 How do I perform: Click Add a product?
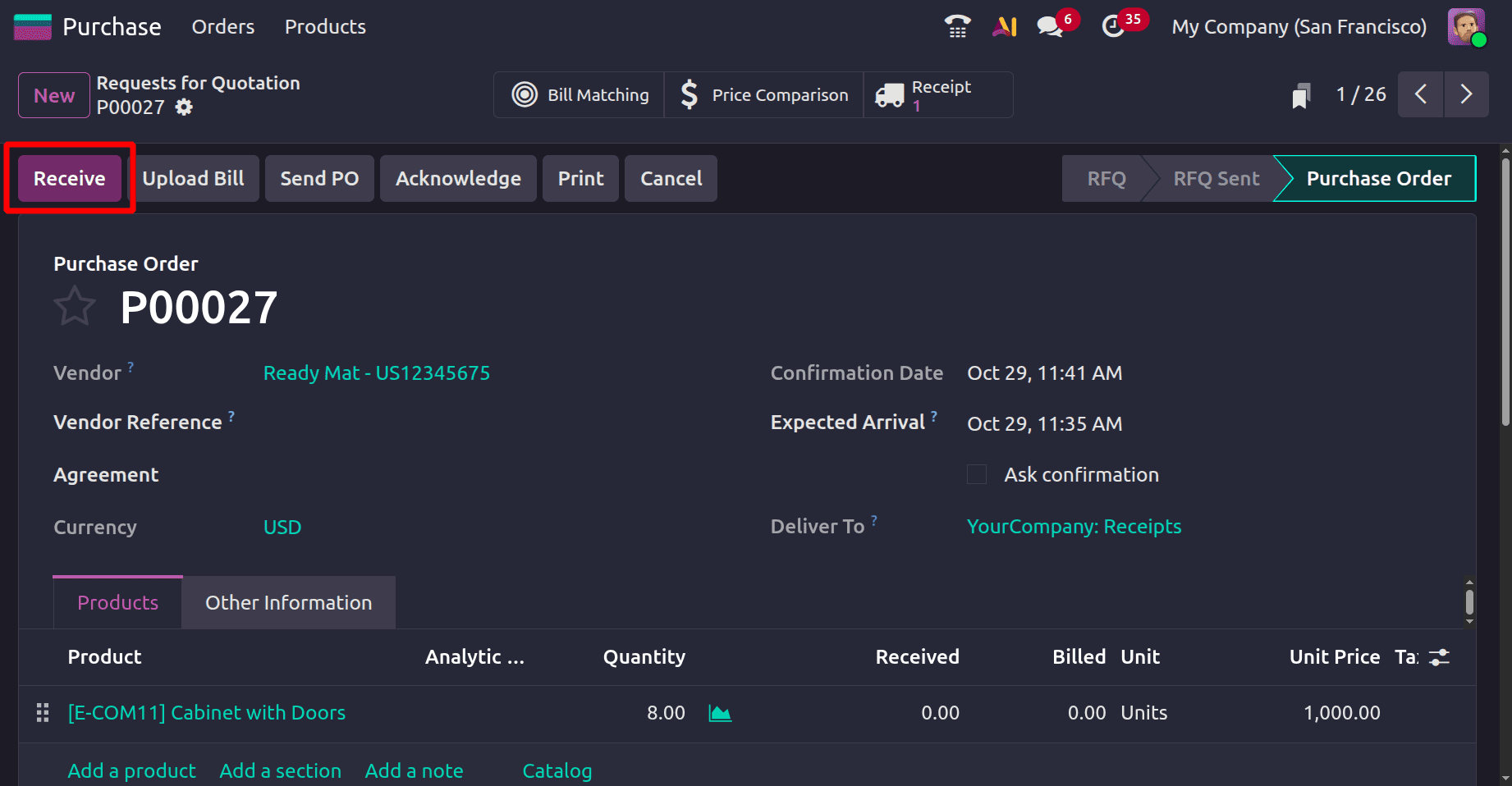[x=131, y=770]
